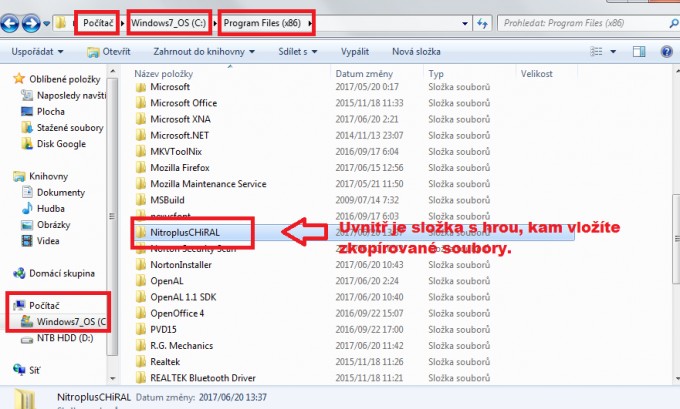Click Nová složka button
The image size is (680, 409).
coord(416,52)
